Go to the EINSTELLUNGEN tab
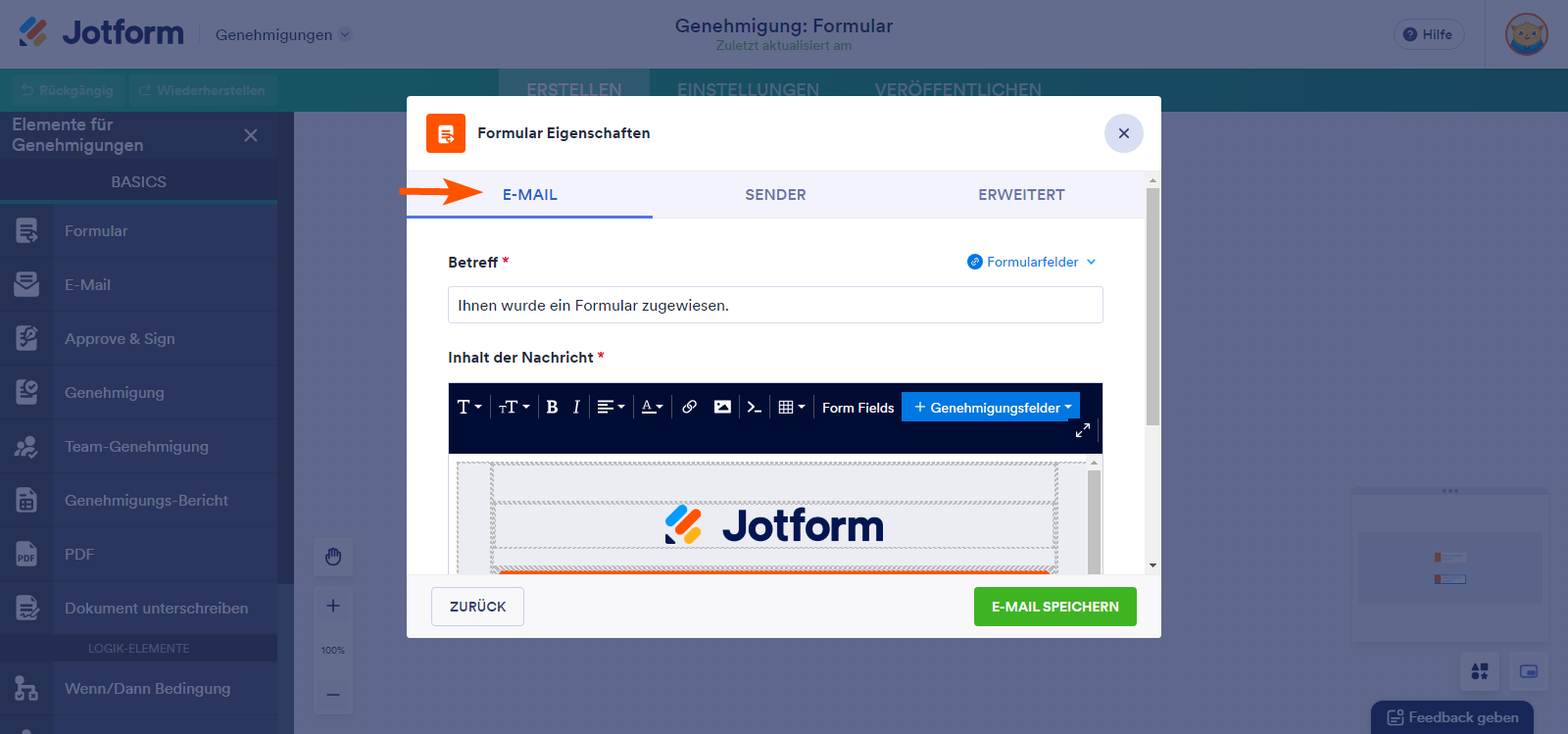The height and width of the screenshot is (734, 1568). pos(748,90)
